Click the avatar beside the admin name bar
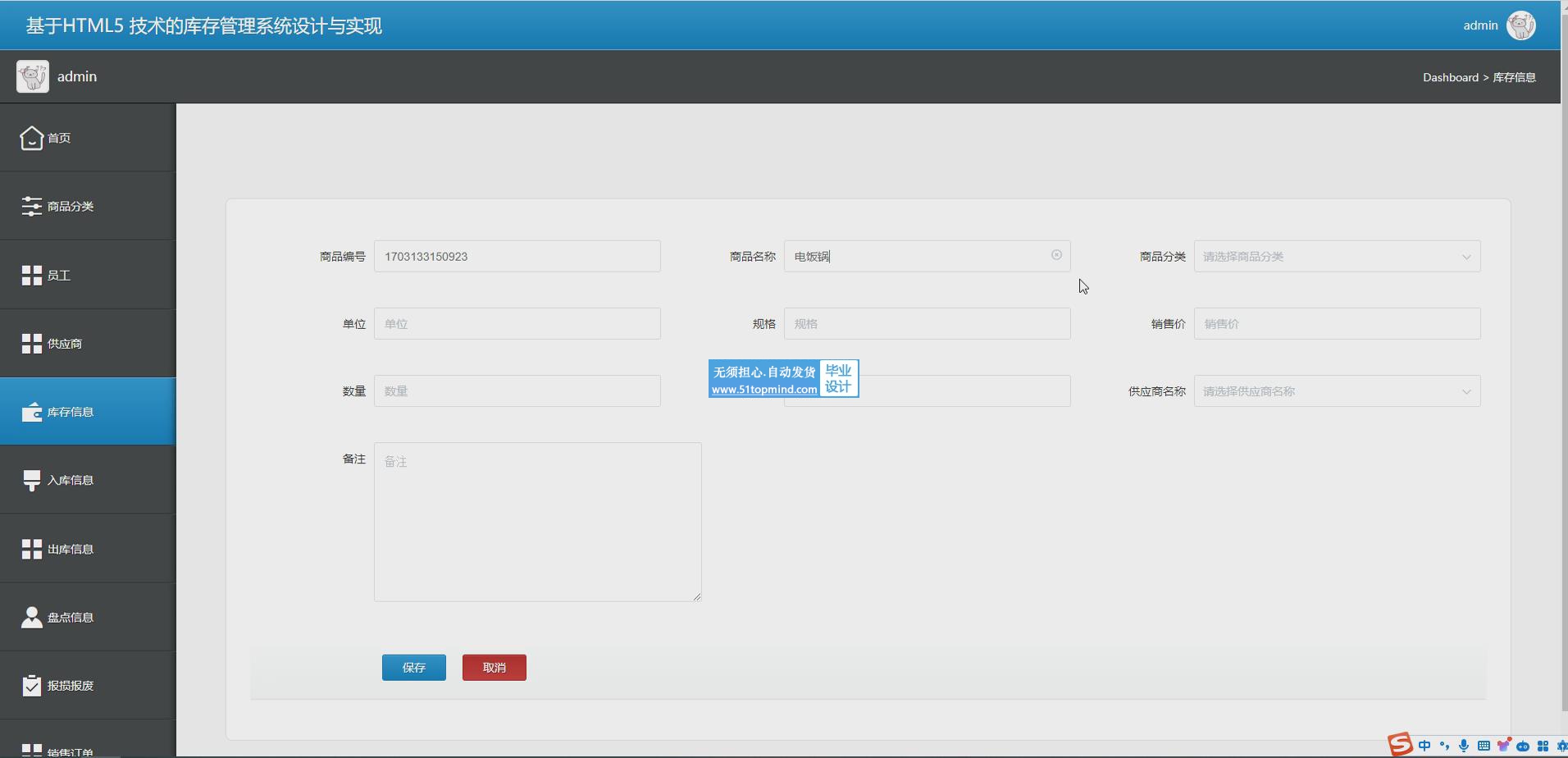 [33, 76]
